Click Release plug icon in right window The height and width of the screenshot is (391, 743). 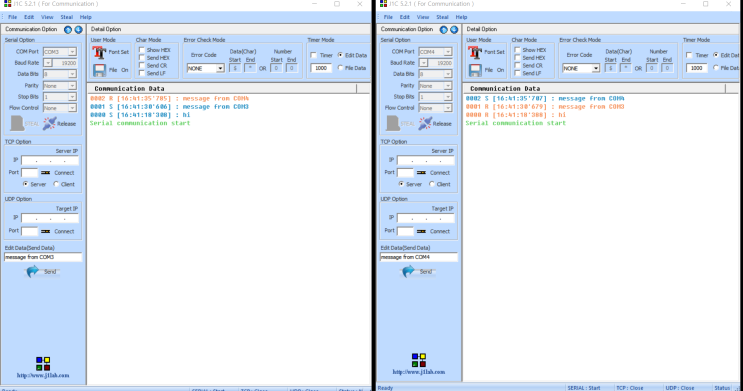click(426, 123)
